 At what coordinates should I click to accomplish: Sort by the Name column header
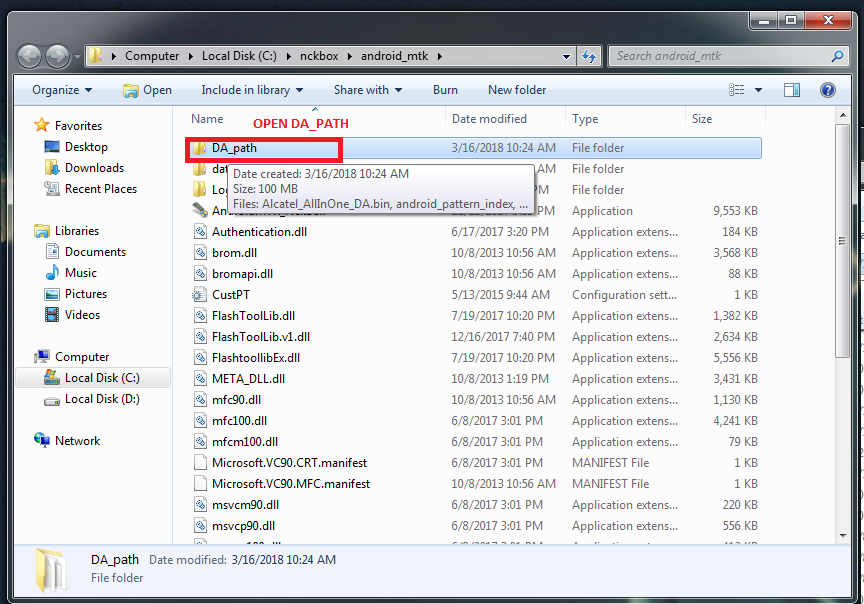tap(207, 119)
